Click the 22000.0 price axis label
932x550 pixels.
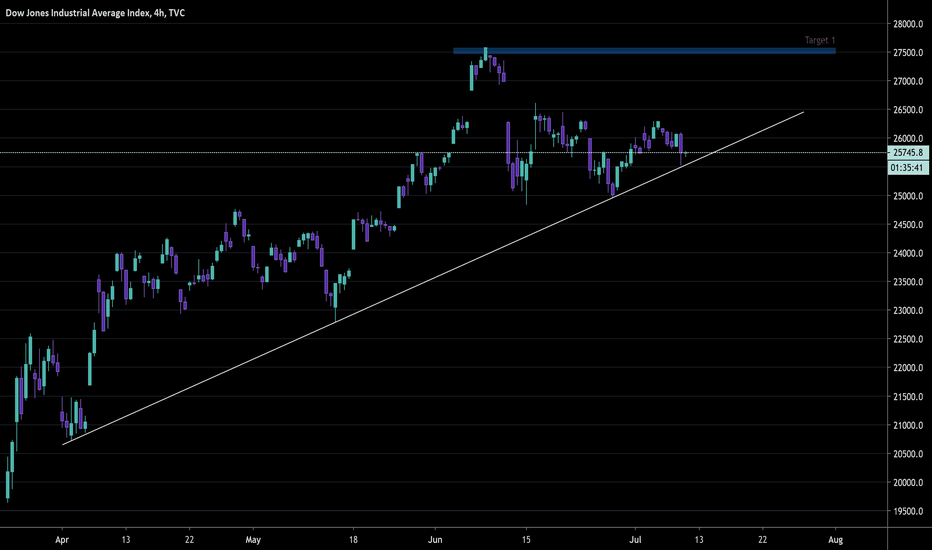point(908,368)
